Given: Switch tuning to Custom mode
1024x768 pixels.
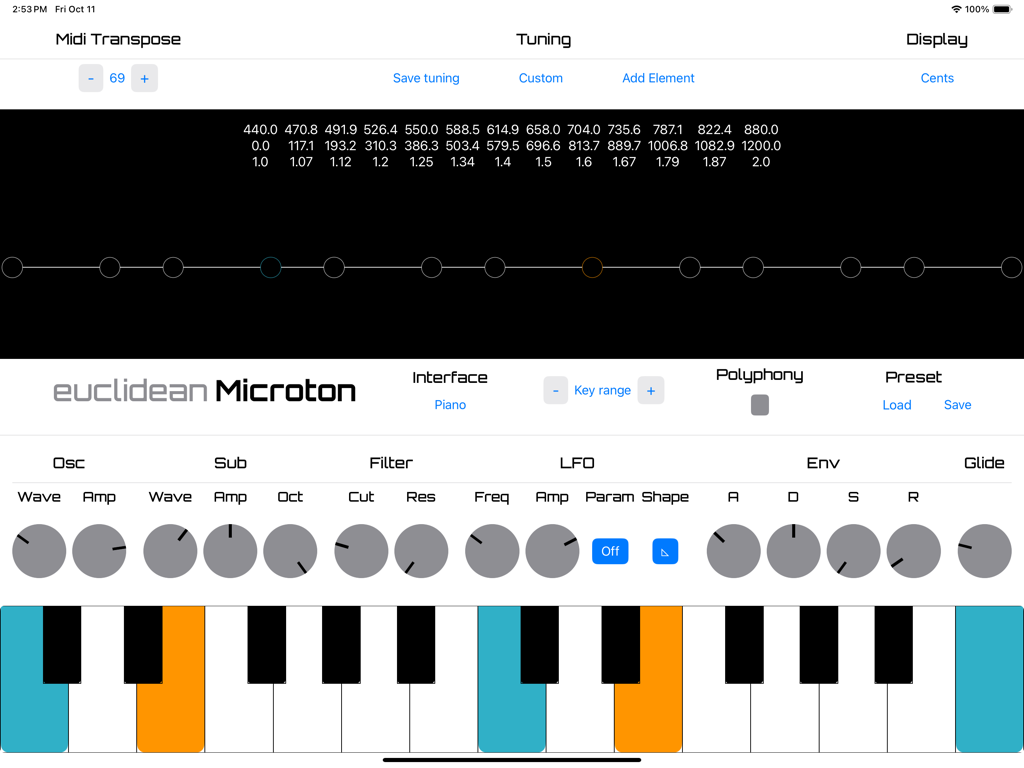Looking at the screenshot, I should coord(540,77).
